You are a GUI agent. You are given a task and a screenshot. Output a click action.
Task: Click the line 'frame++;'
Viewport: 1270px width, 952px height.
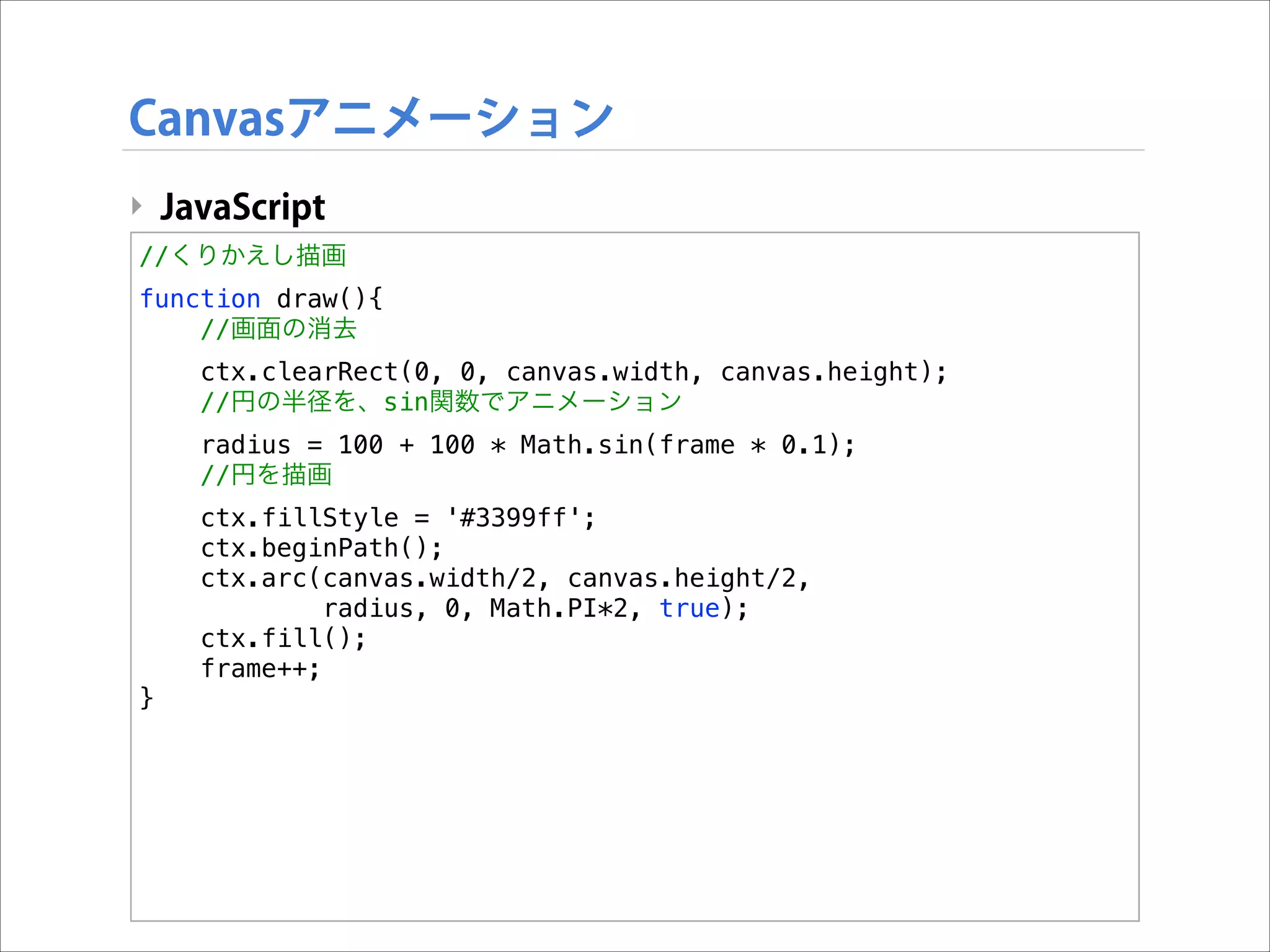click(x=260, y=669)
